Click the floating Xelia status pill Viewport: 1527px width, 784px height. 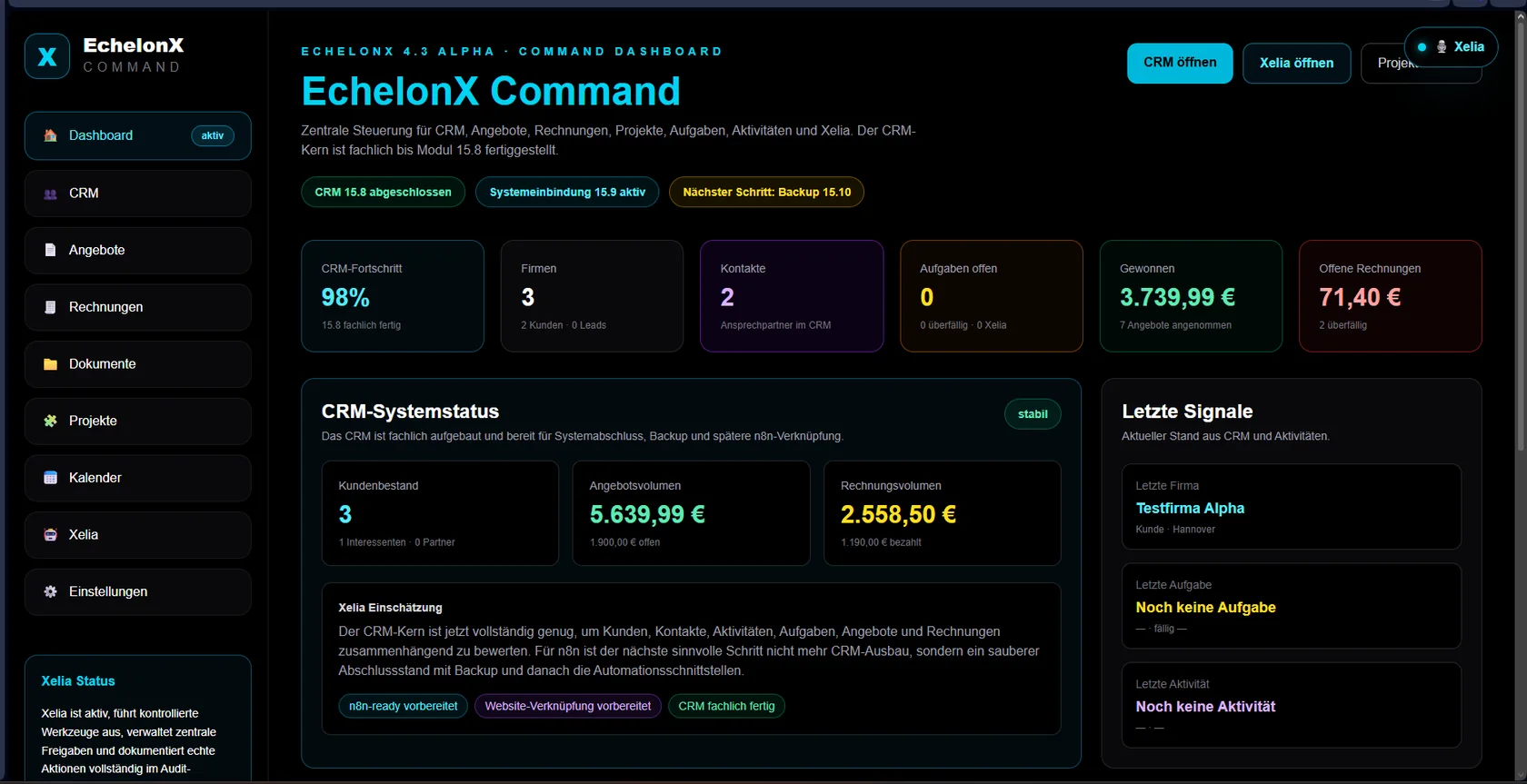[1451, 47]
